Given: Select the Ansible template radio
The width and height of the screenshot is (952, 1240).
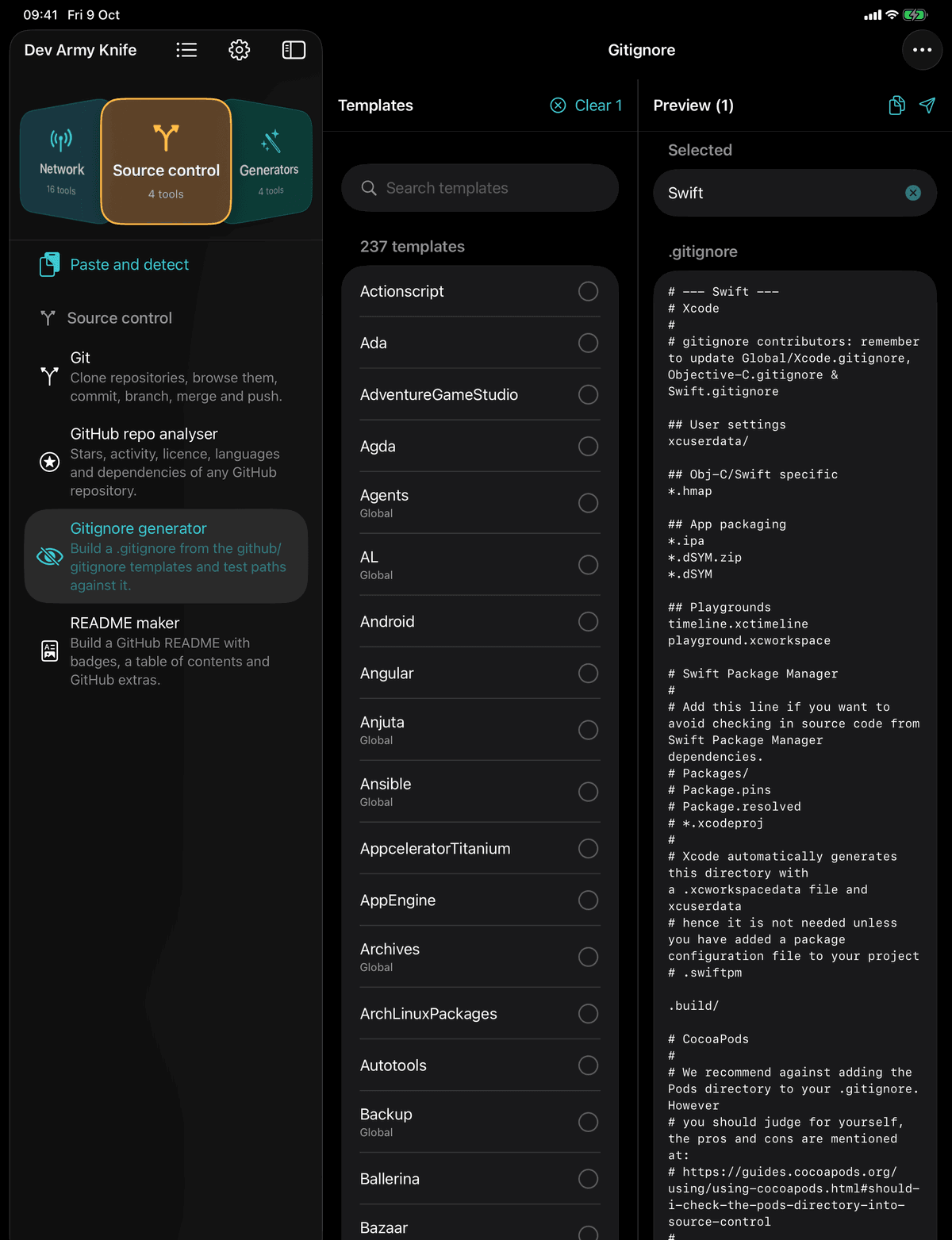Looking at the screenshot, I should pos(588,792).
